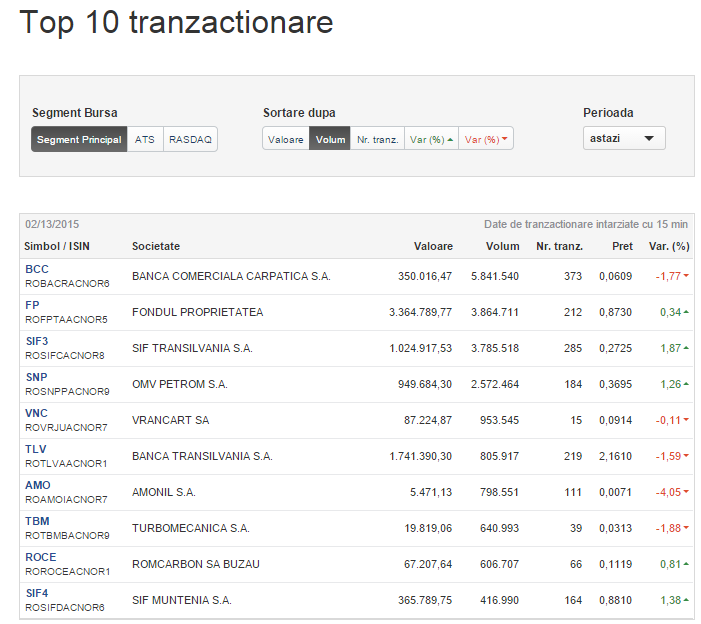Sort the list by Nr. tranz.
Image resolution: width=701 pixels, height=624 pixels.
coord(377,139)
